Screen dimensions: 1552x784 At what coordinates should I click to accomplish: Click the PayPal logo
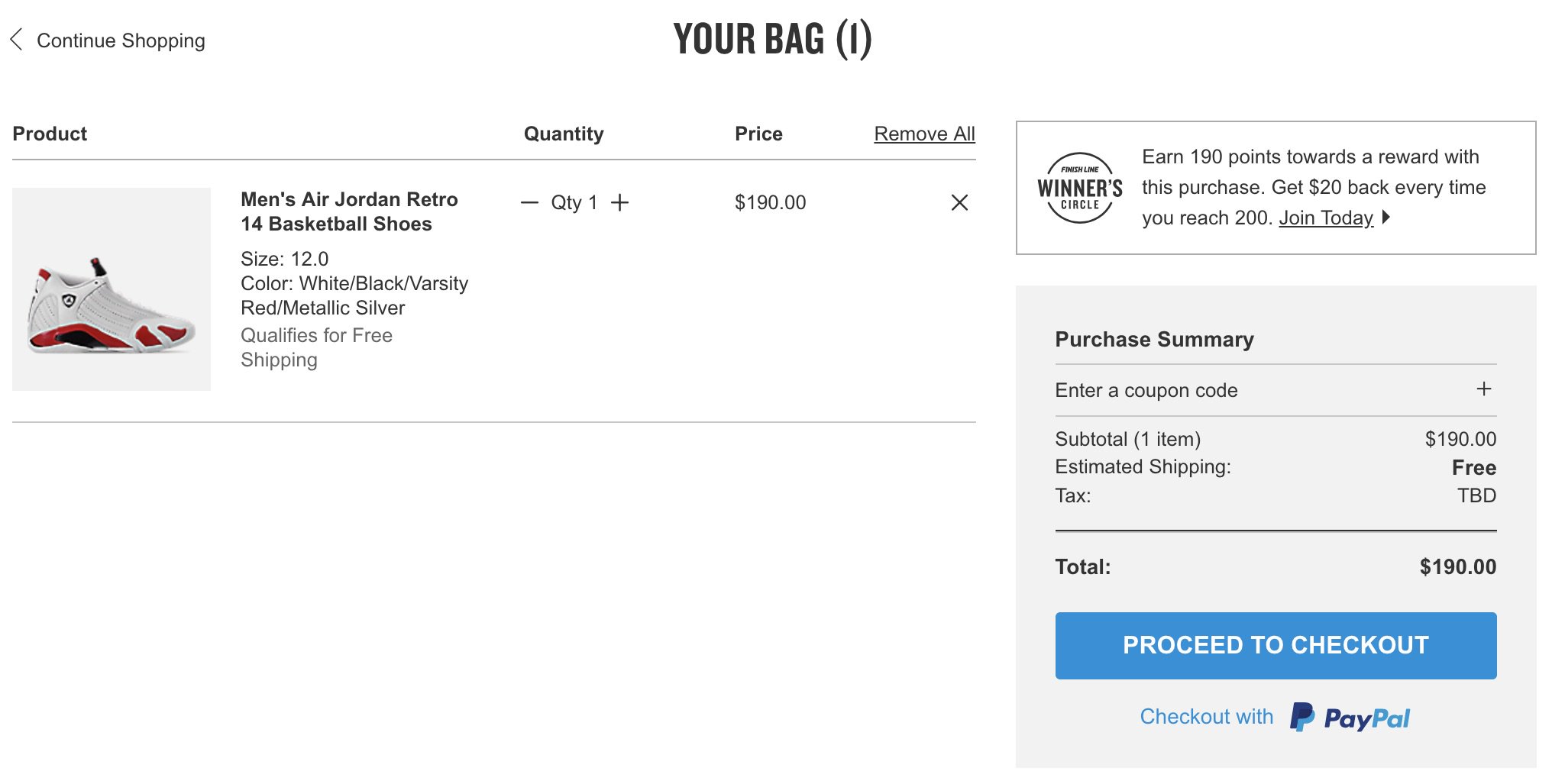[1350, 718]
